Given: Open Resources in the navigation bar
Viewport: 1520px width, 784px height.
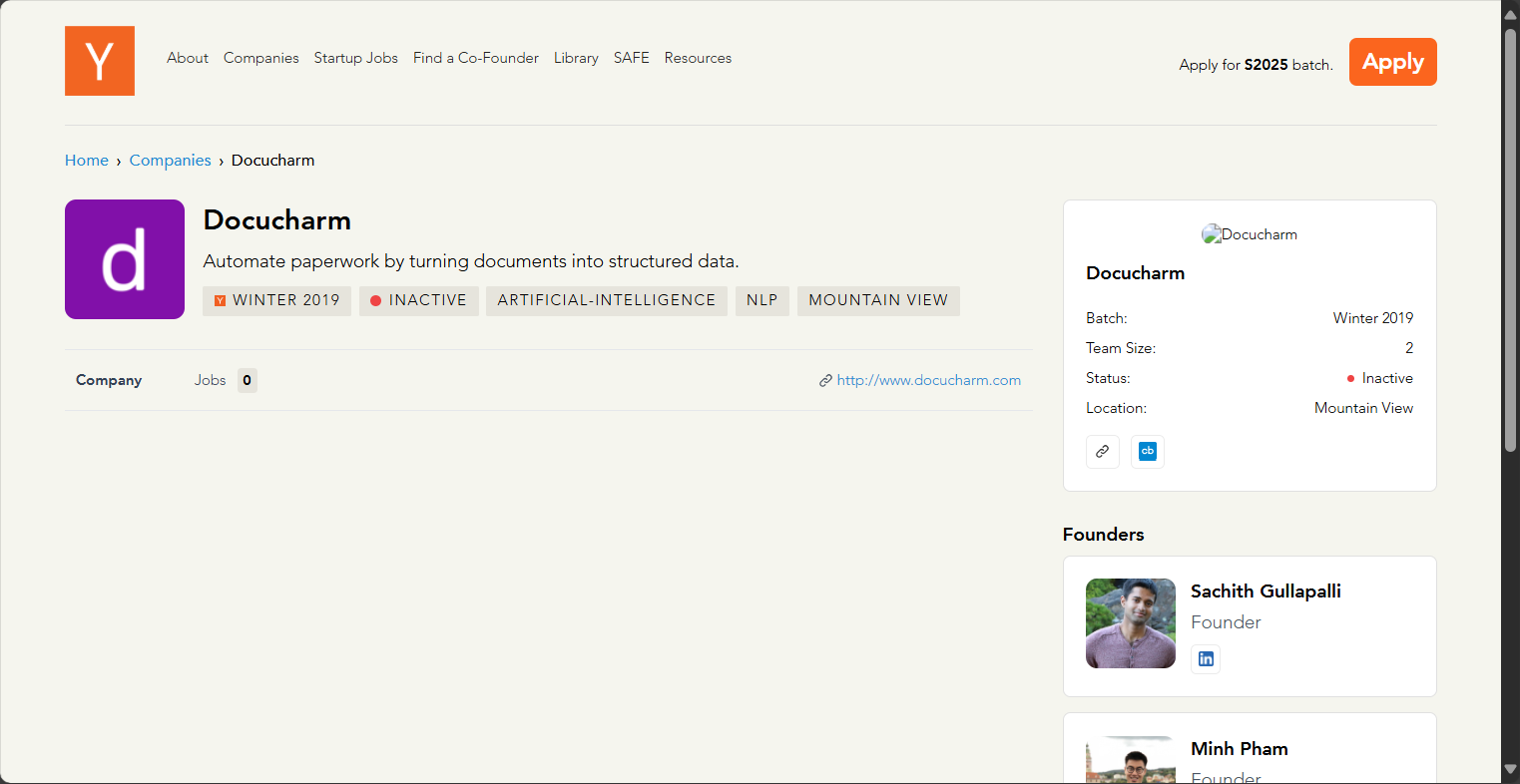Looking at the screenshot, I should (698, 58).
